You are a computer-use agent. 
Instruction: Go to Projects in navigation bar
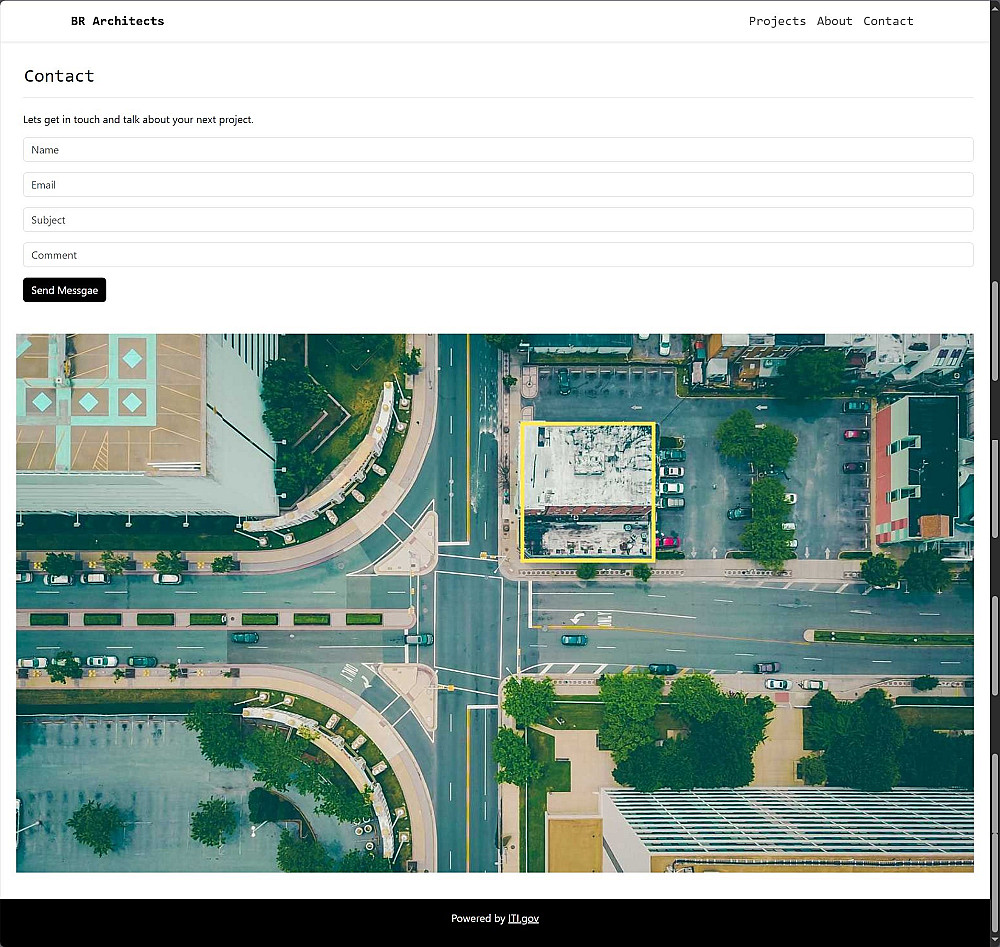(x=777, y=21)
